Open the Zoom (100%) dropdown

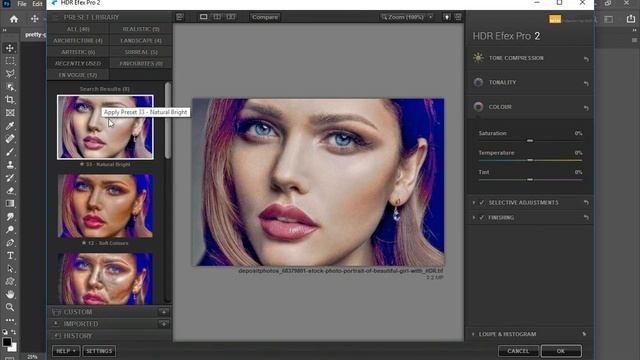407,17
